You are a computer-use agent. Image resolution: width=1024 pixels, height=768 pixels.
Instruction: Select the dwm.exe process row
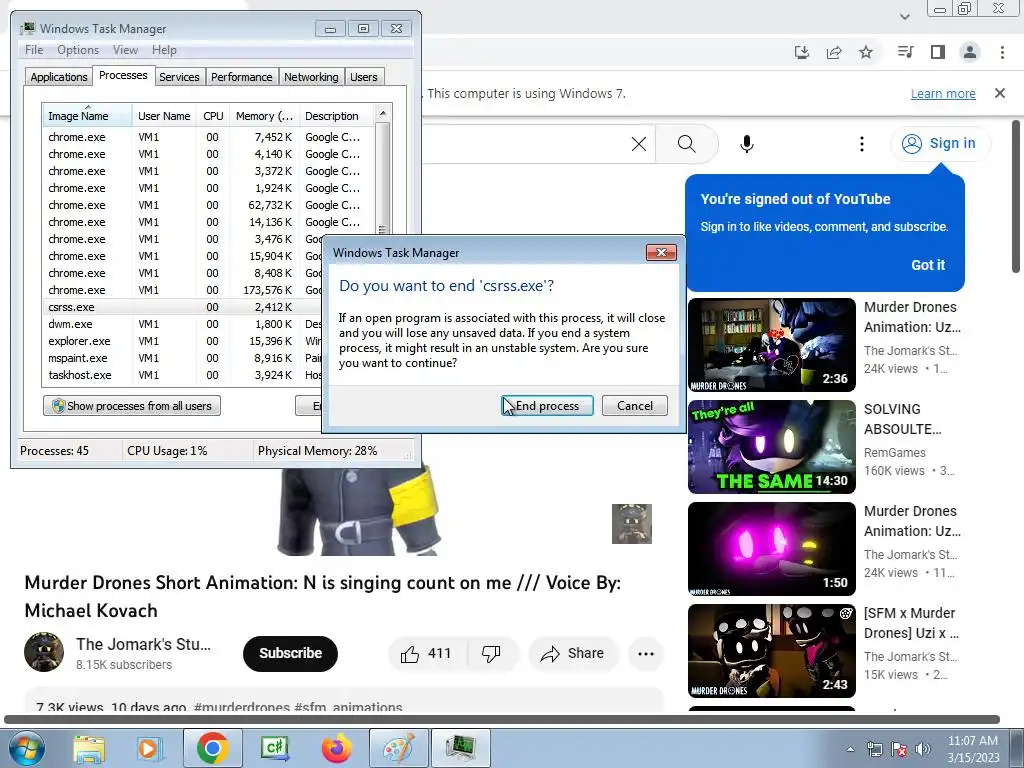(x=183, y=324)
